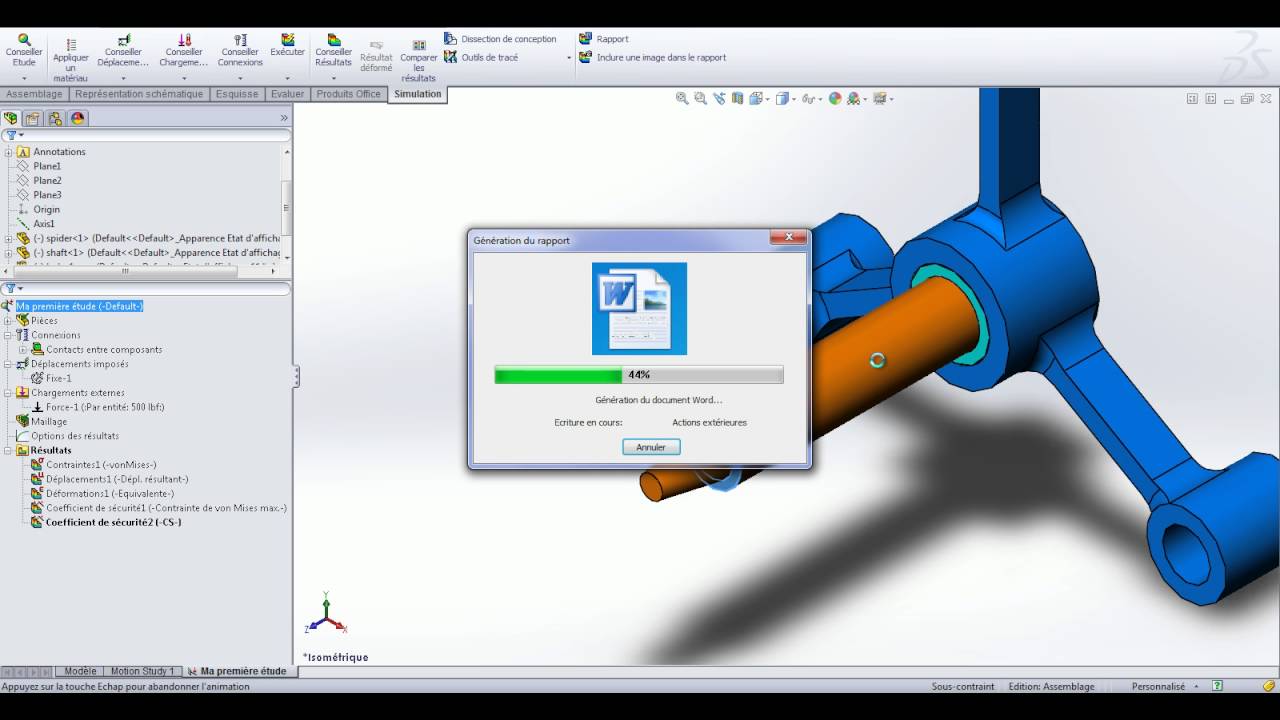Click Inclure une image dans le rapport
1280x720 pixels.
652,57
